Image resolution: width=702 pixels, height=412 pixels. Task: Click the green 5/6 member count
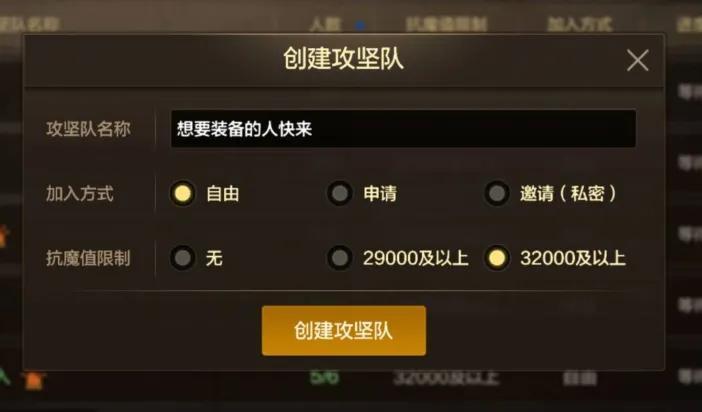[x=325, y=377]
